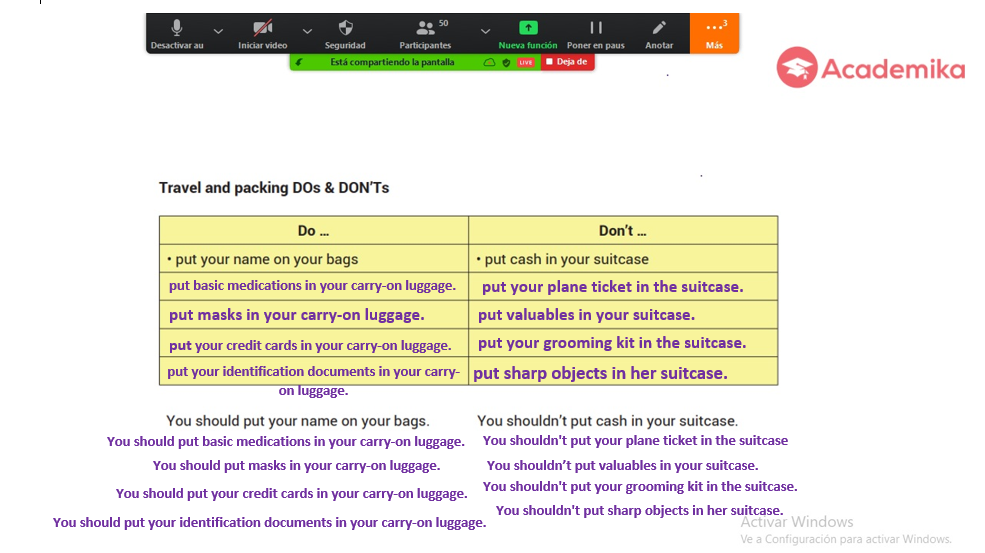Click the LIVE indicator badge
985x553 pixels.
(526, 62)
